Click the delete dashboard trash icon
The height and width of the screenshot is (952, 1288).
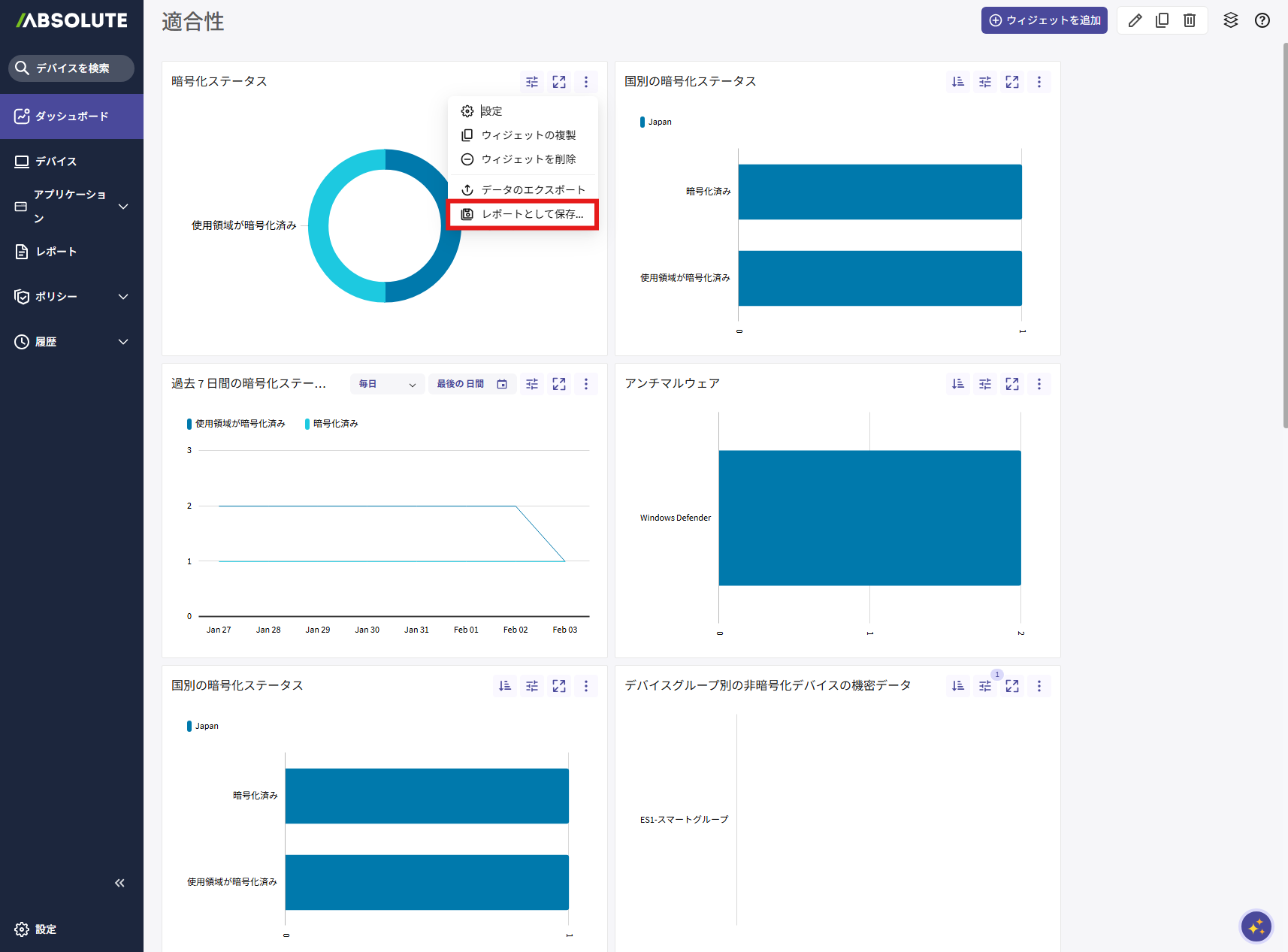pos(1190,20)
